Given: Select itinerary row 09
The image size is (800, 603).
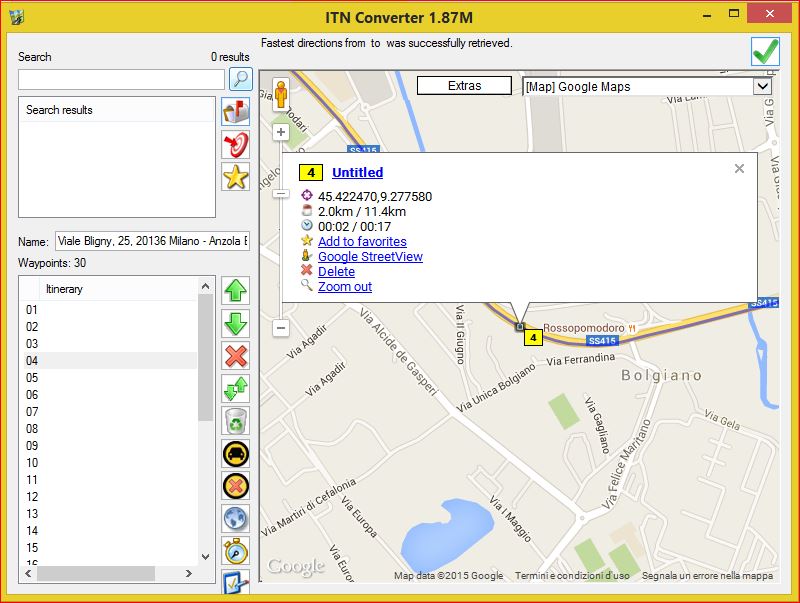Looking at the screenshot, I should click(x=108, y=445).
